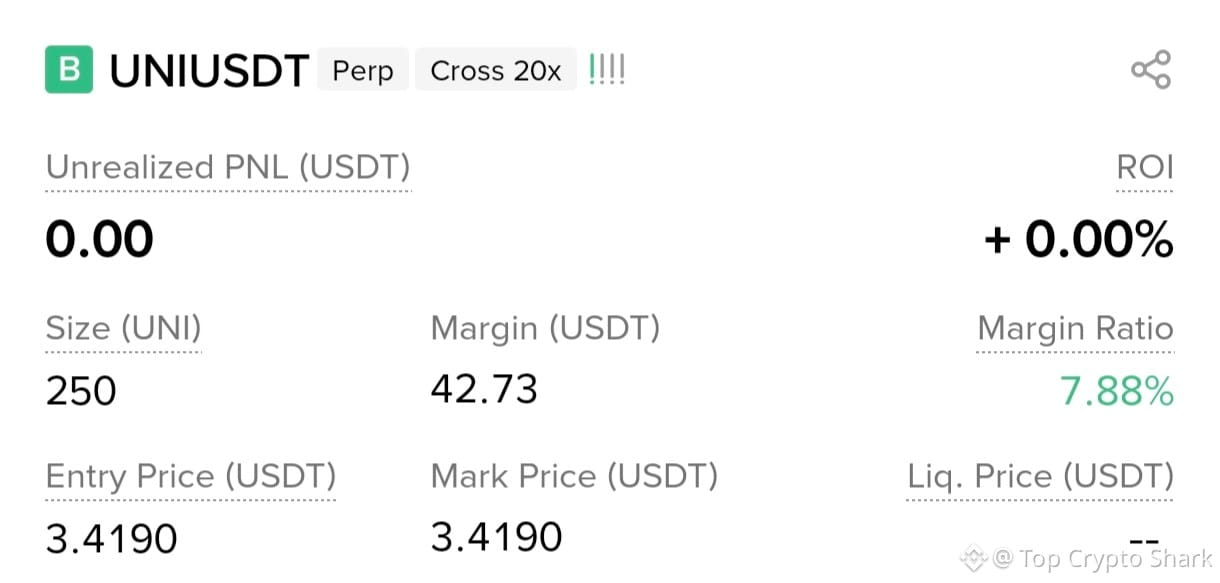Viewport: 1220px width, 583px height.
Task: Select the Margin (USDT) label
Action: (x=545, y=328)
